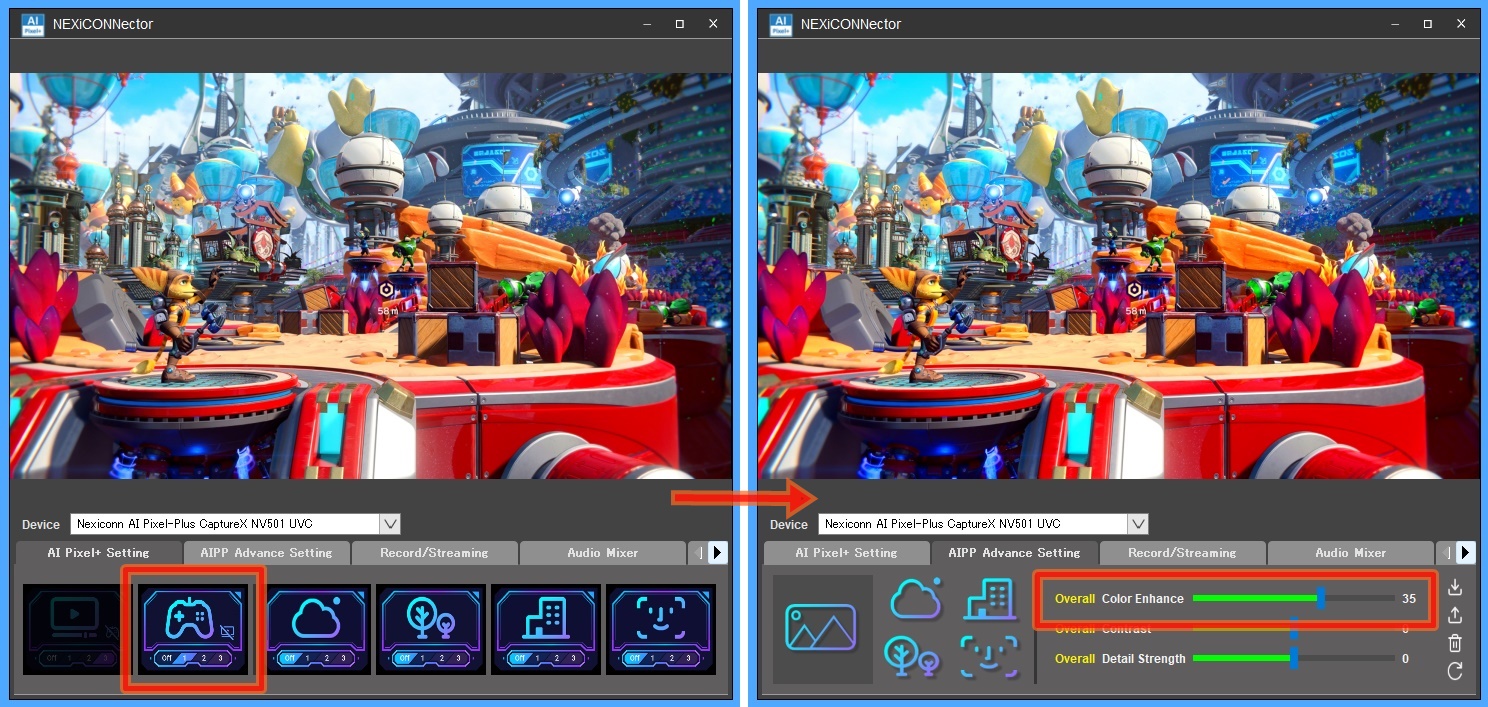Switch to AIPP Advance Setting tab, right window

click(1015, 552)
